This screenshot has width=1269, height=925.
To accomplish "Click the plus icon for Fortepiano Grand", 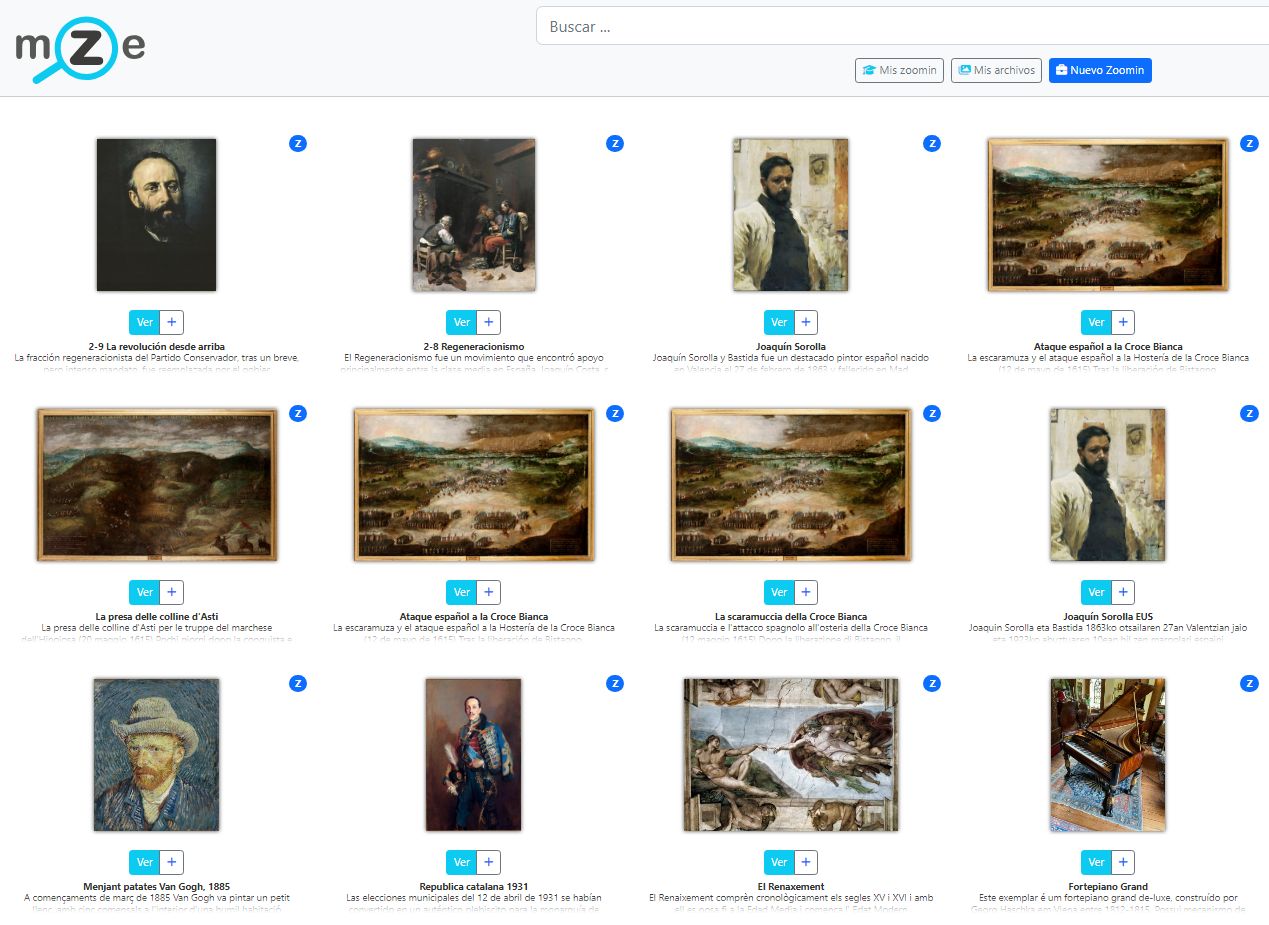I will (x=1123, y=862).
